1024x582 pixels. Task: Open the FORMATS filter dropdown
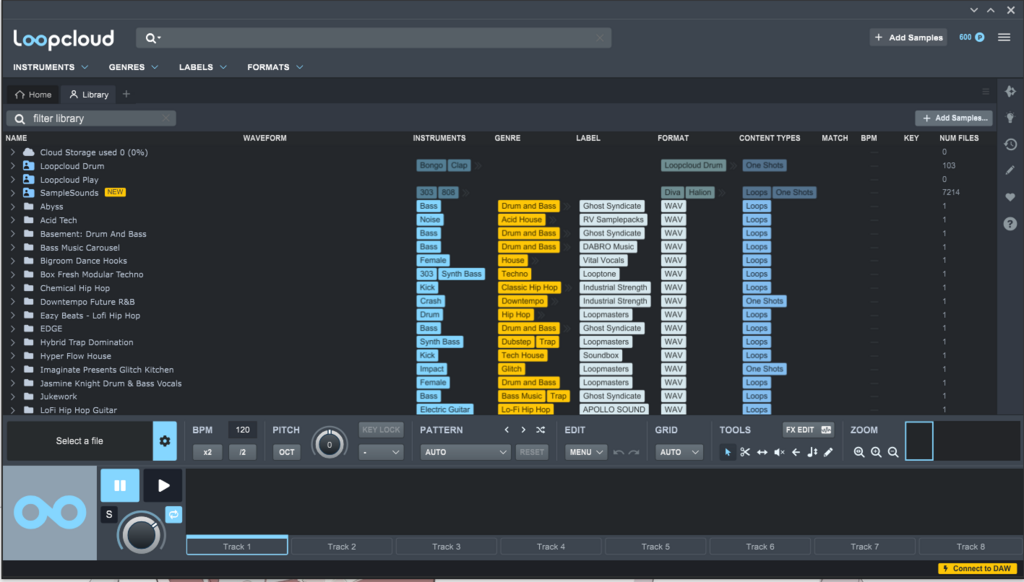click(x=275, y=67)
